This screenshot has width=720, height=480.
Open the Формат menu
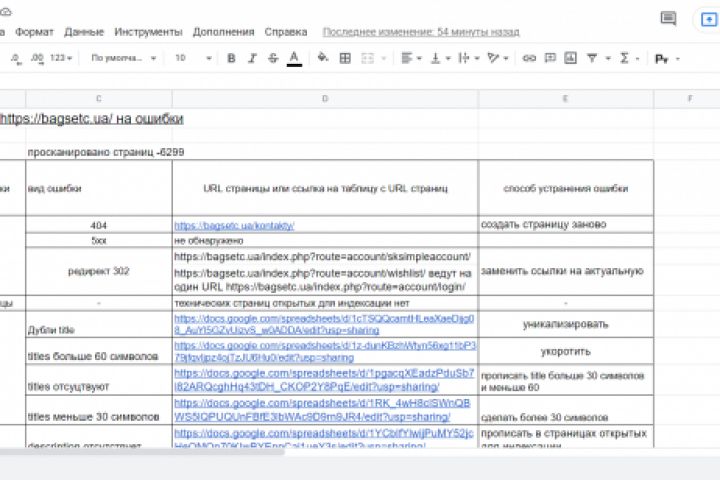tap(34, 32)
